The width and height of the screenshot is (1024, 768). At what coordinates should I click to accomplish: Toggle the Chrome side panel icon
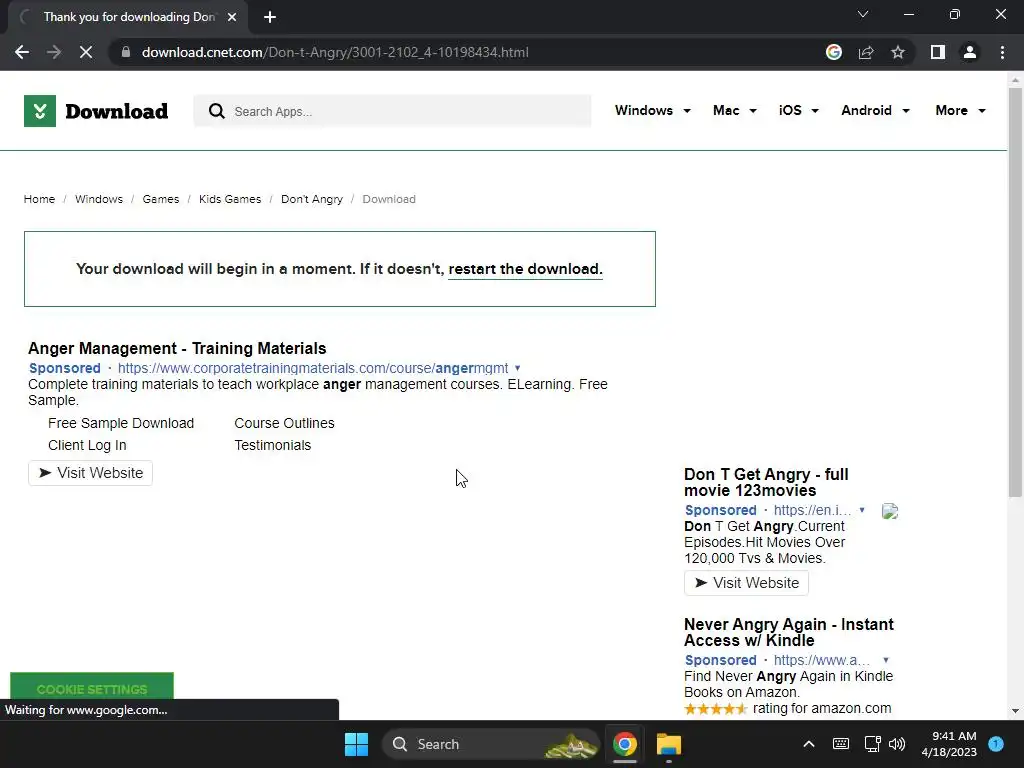938,52
